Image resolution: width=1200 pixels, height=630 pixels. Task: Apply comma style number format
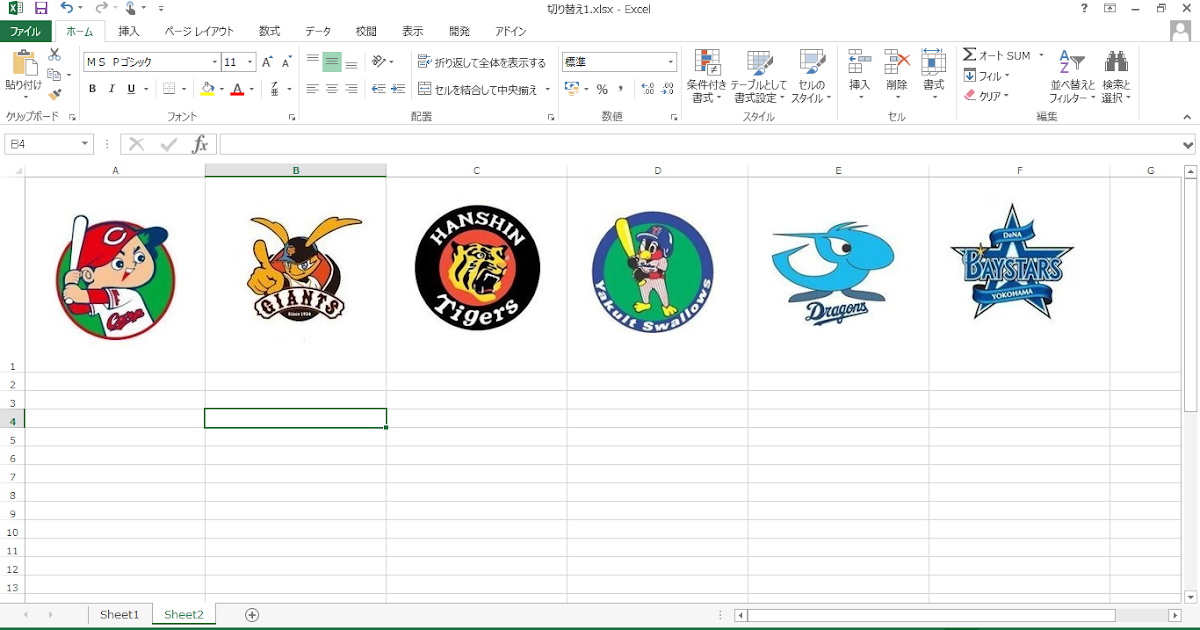pos(621,89)
